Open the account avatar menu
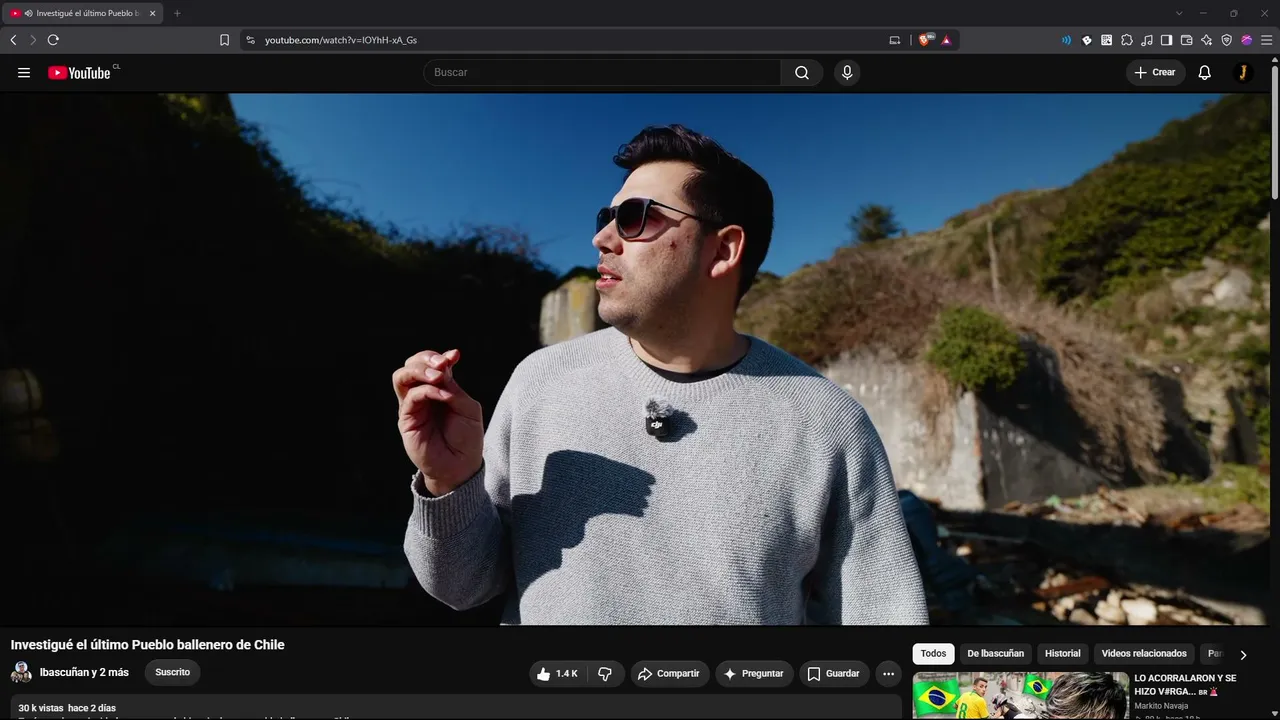The width and height of the screenshot is (1280, 720). (x=1243, y=72)
